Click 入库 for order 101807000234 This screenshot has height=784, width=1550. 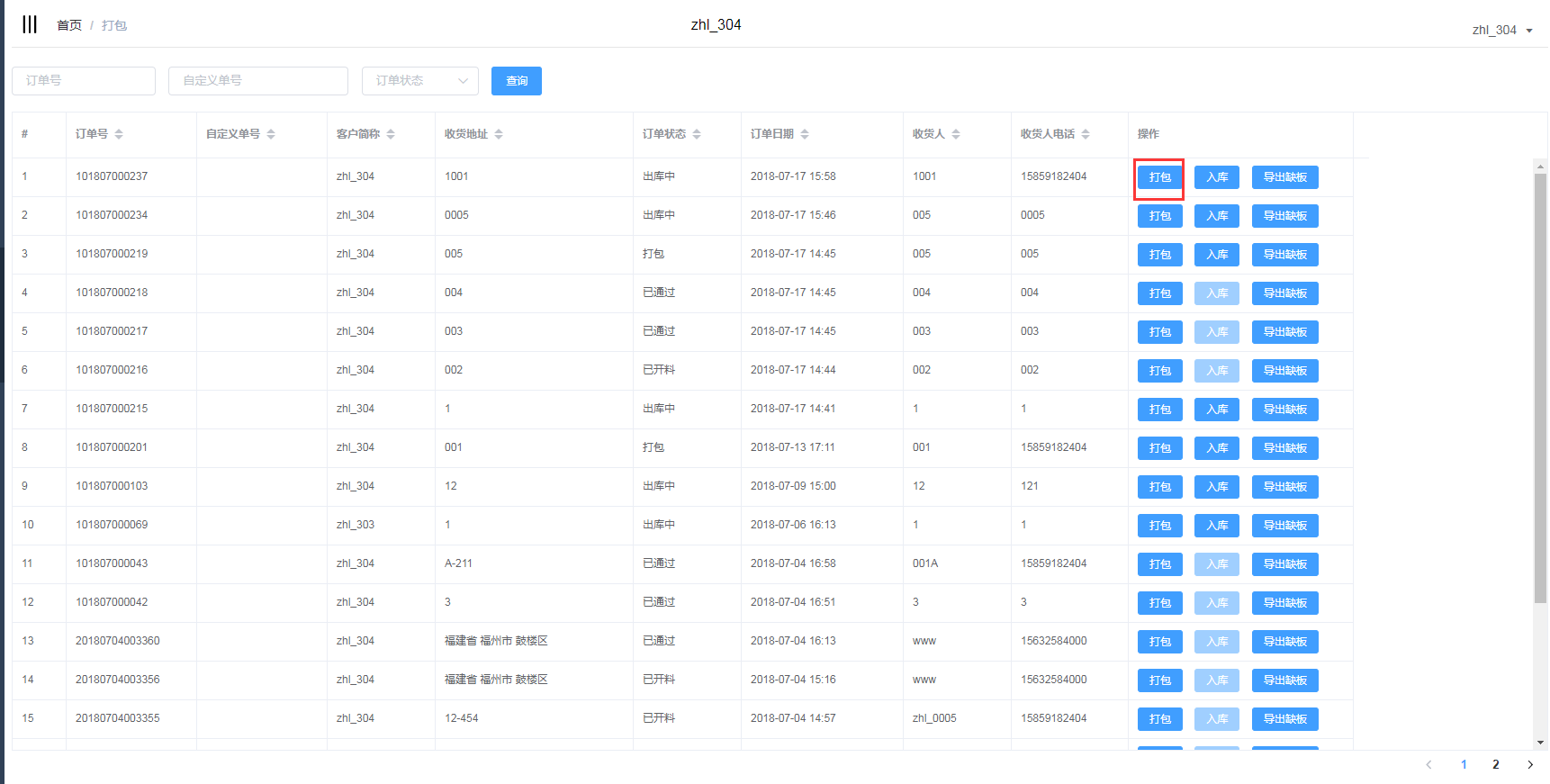click(1216, 216)
